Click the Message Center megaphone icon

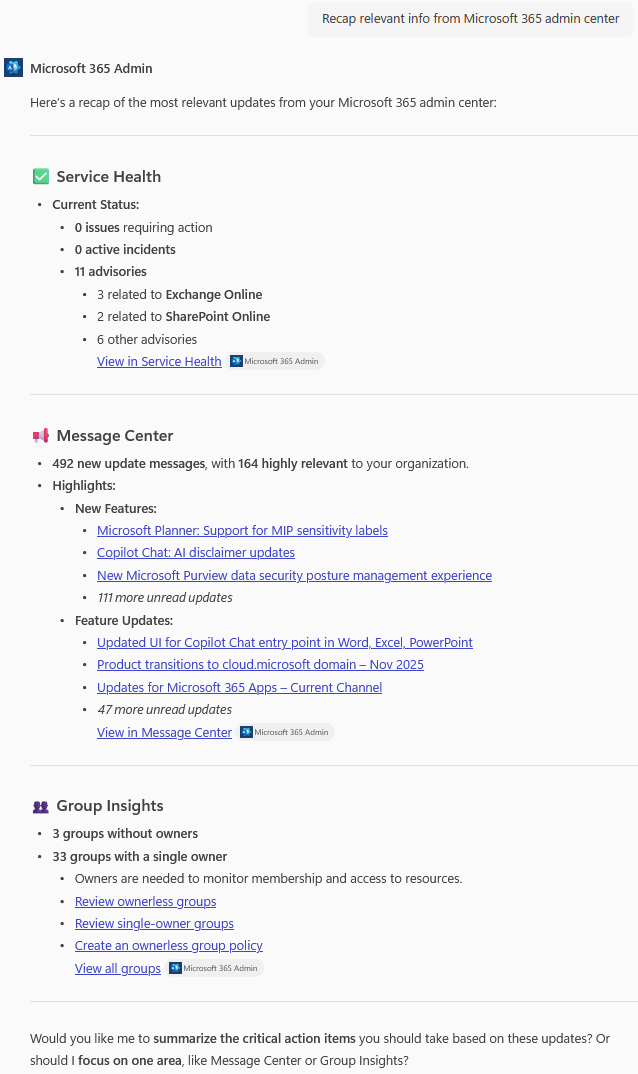[40, 435]
